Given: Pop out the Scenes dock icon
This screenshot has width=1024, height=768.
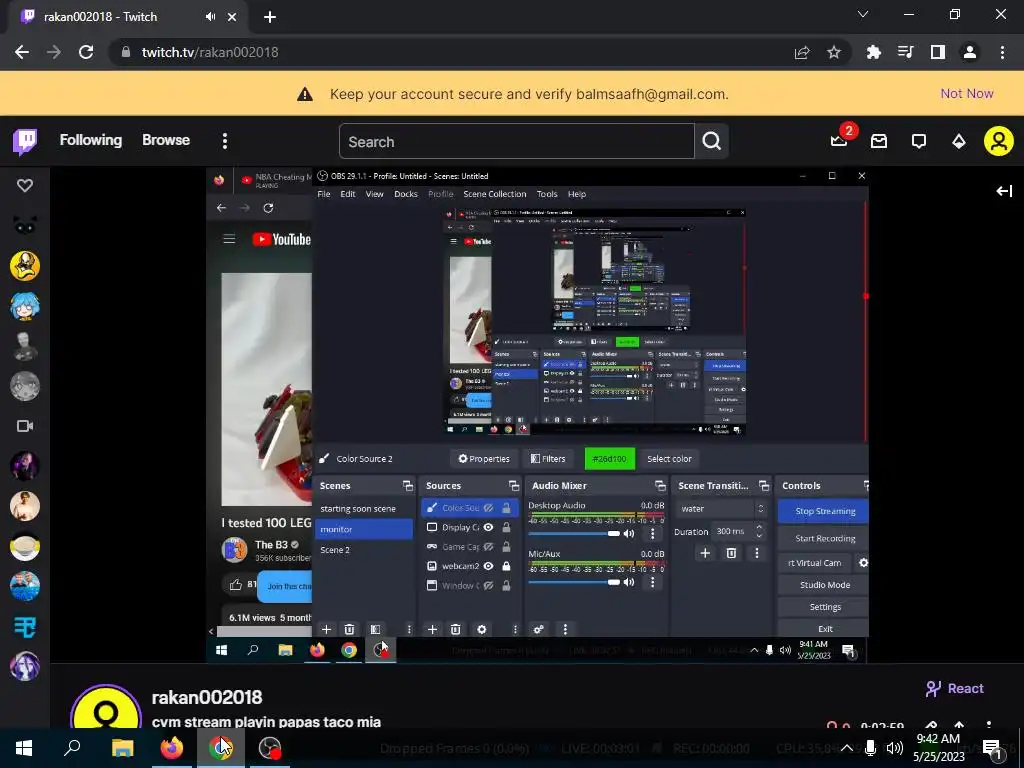Looking at the screenshot, I should [x=408, y=486].
